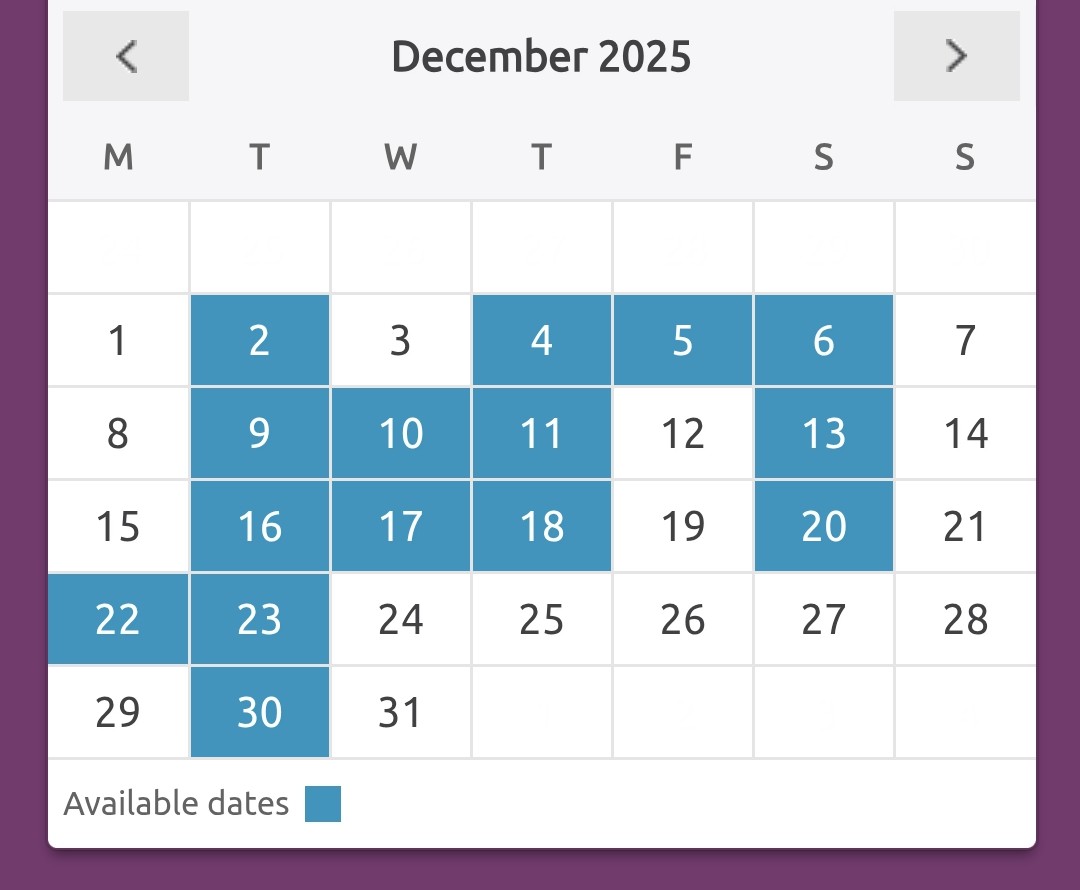The image size is (1080, 890).
Task: Select available date December 16
Action: 260,526
